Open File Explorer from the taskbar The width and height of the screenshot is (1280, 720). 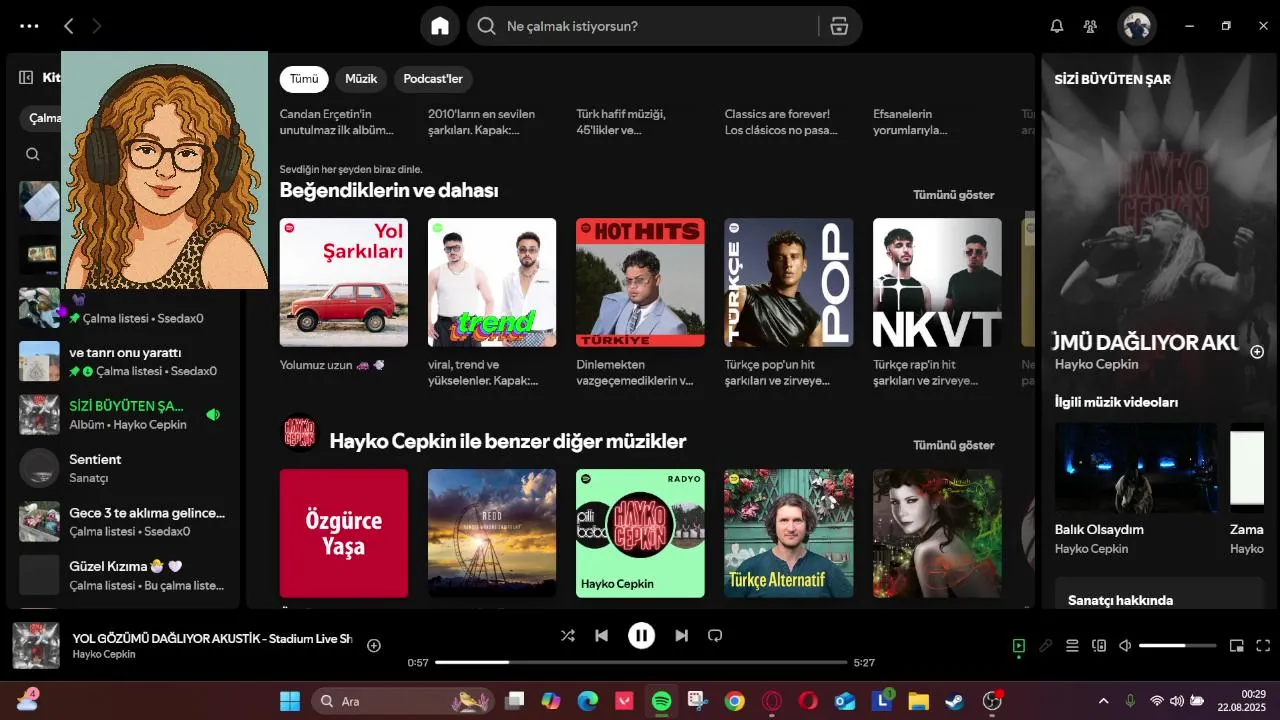coord(918,701)
